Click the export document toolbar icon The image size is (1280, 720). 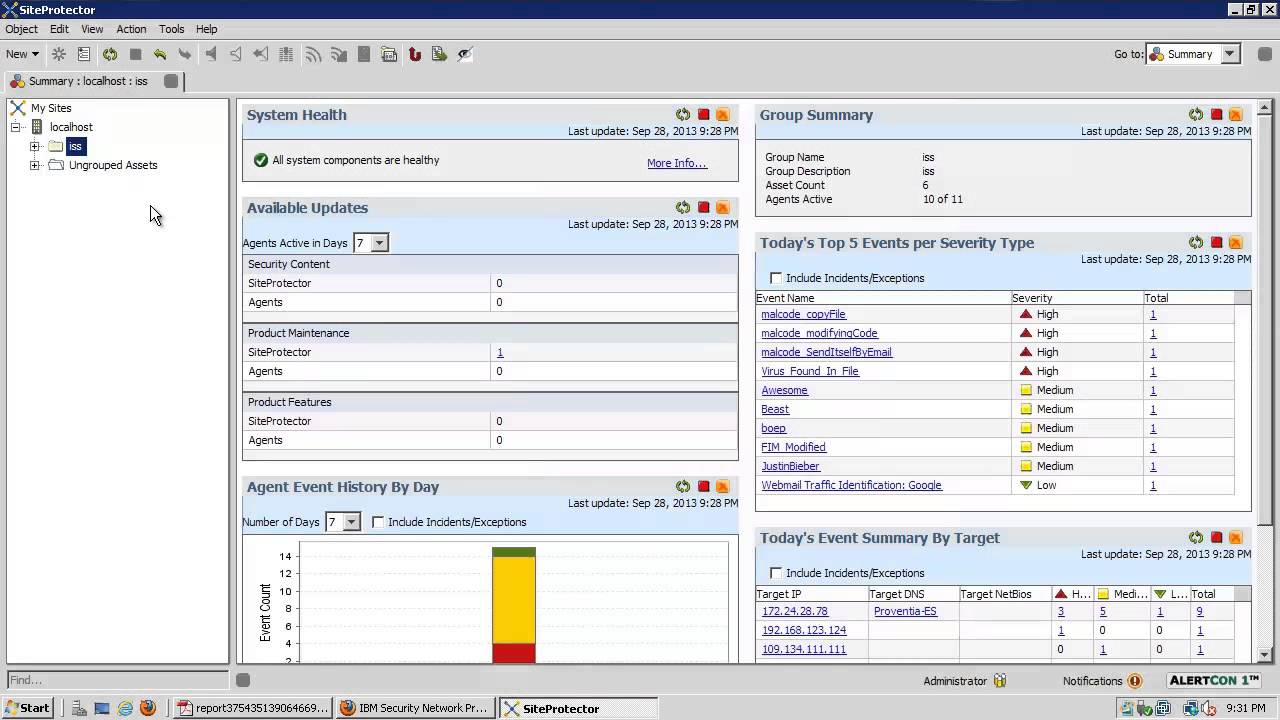point(439,54)
